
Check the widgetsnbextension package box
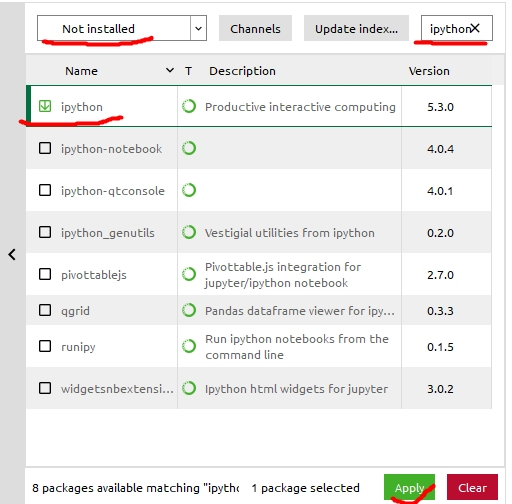click(45, 388)
